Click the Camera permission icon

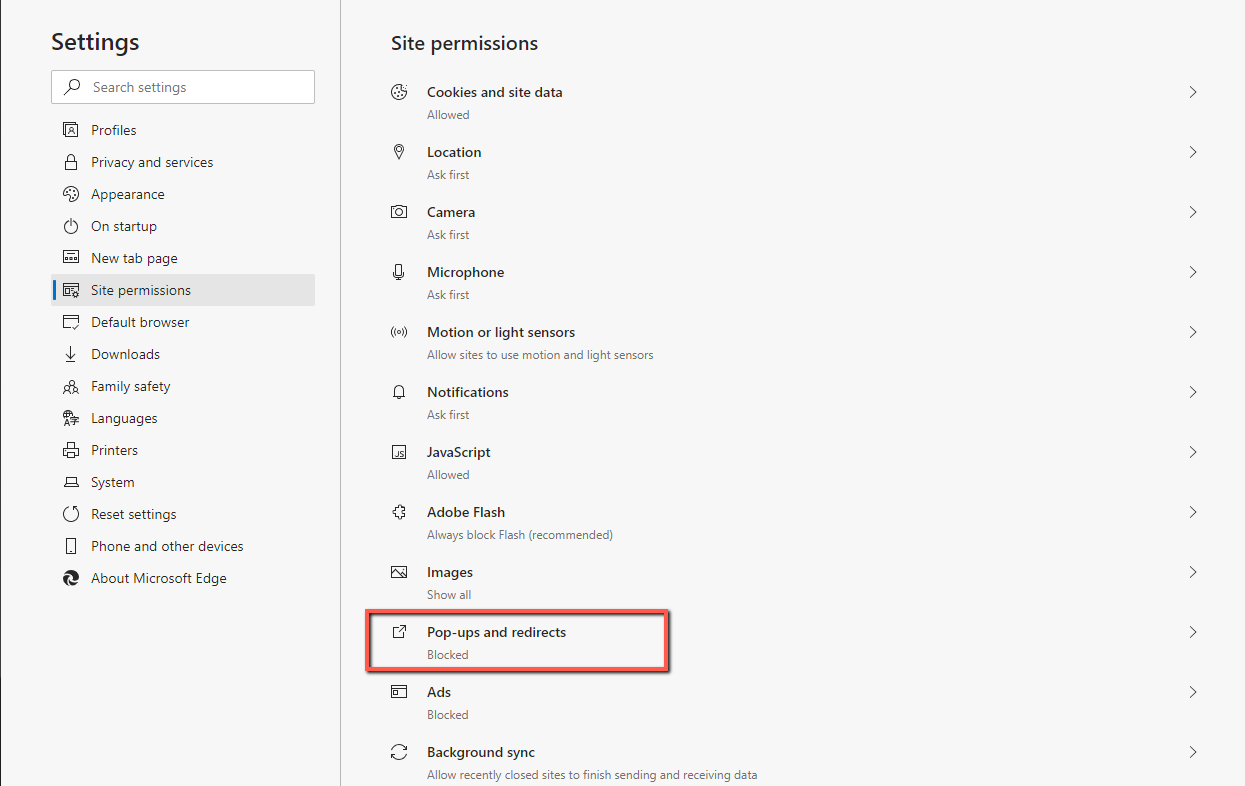point(399,212)
